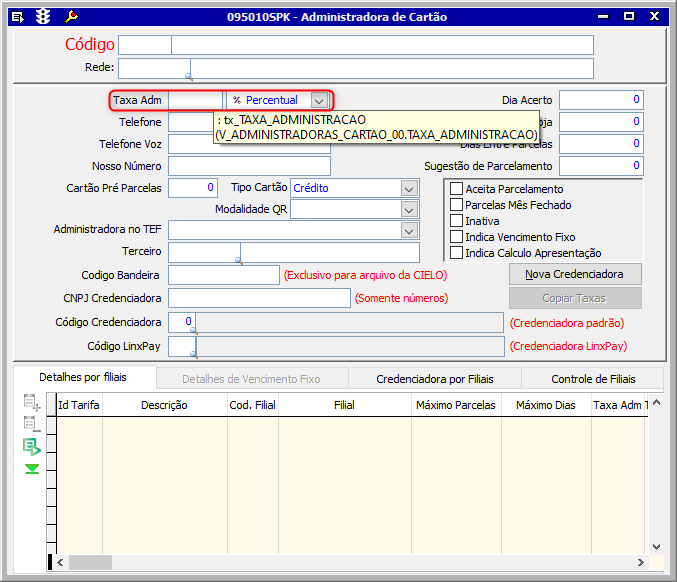The height and width of the screenshot is (582, 677).
Task: Focus the Sugestão de Parcelamento field
Action: pyautogui.click(x=601, y=166)
